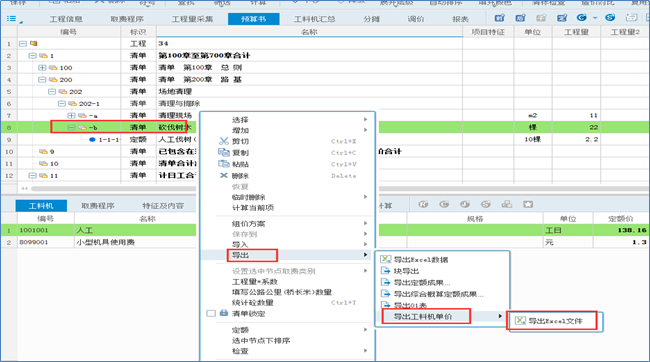Expand tree node 100
The height and width of the screenshot is (362, 650).
[x=42, y=67]
